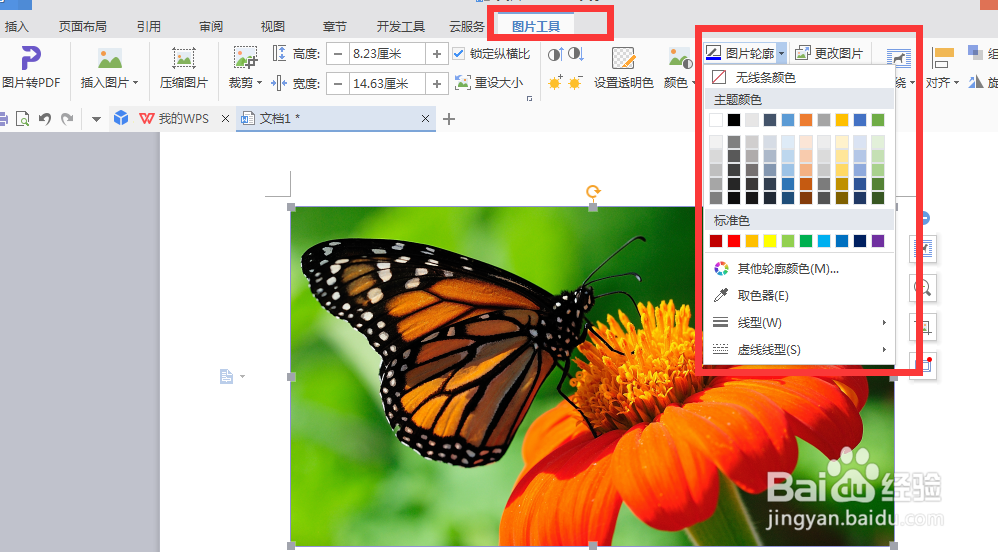Switch to 审阅 ribbon tab
The width and height of the screenshot is (998, 552).
pos(211,26)
